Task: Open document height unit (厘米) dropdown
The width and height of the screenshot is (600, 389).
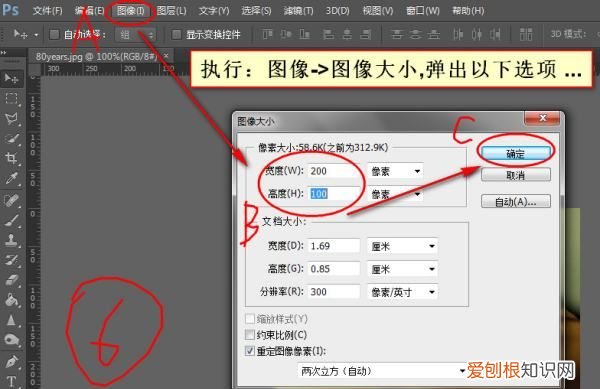Action: 403,269
